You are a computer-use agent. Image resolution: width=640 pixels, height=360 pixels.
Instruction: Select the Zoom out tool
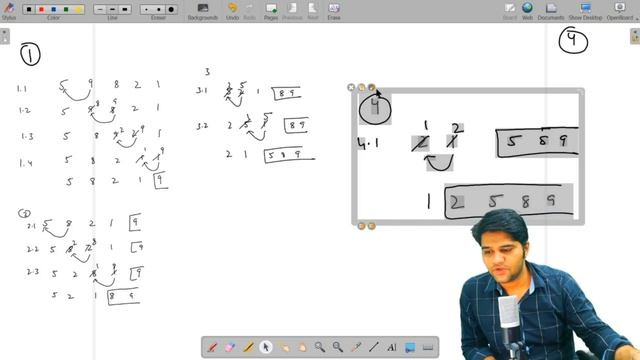338,347
